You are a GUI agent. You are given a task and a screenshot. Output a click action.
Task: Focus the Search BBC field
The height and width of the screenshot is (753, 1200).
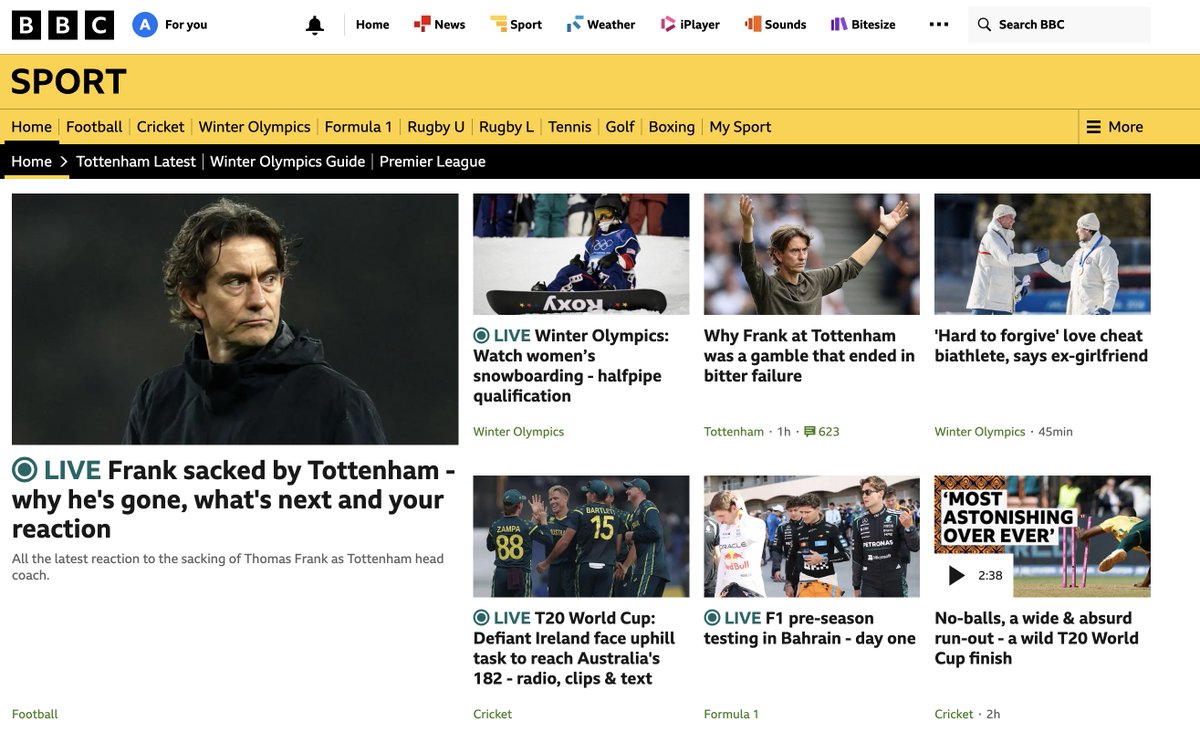[1059, 25]
